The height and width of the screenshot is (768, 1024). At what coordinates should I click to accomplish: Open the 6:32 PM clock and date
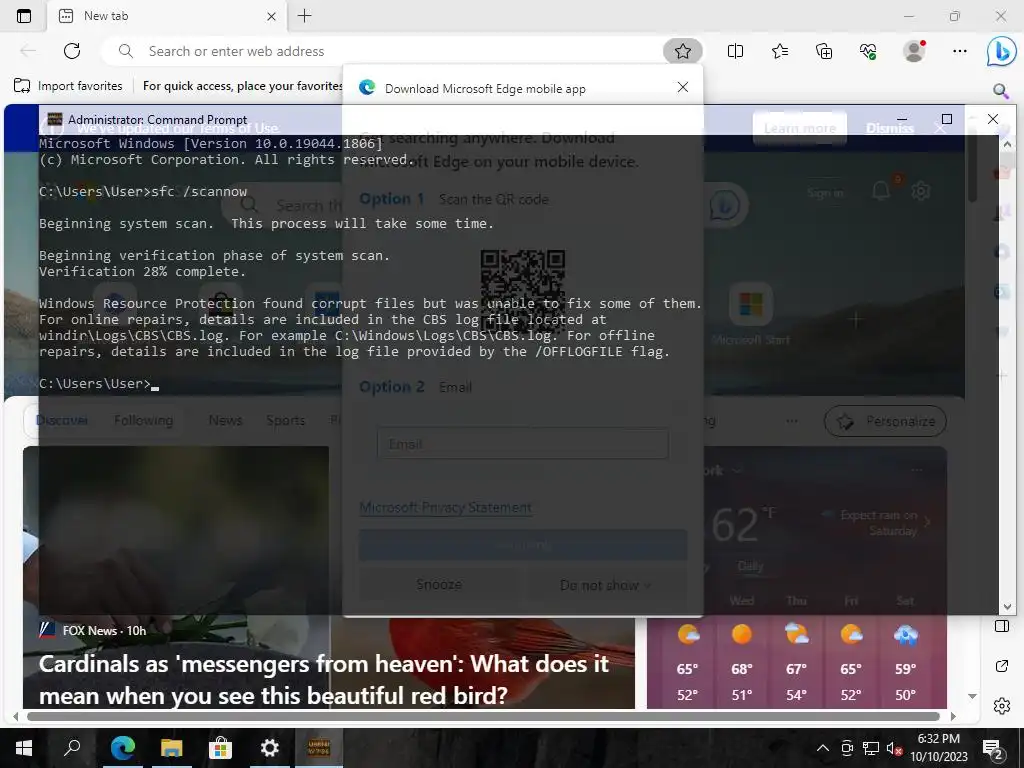[938, 748]
